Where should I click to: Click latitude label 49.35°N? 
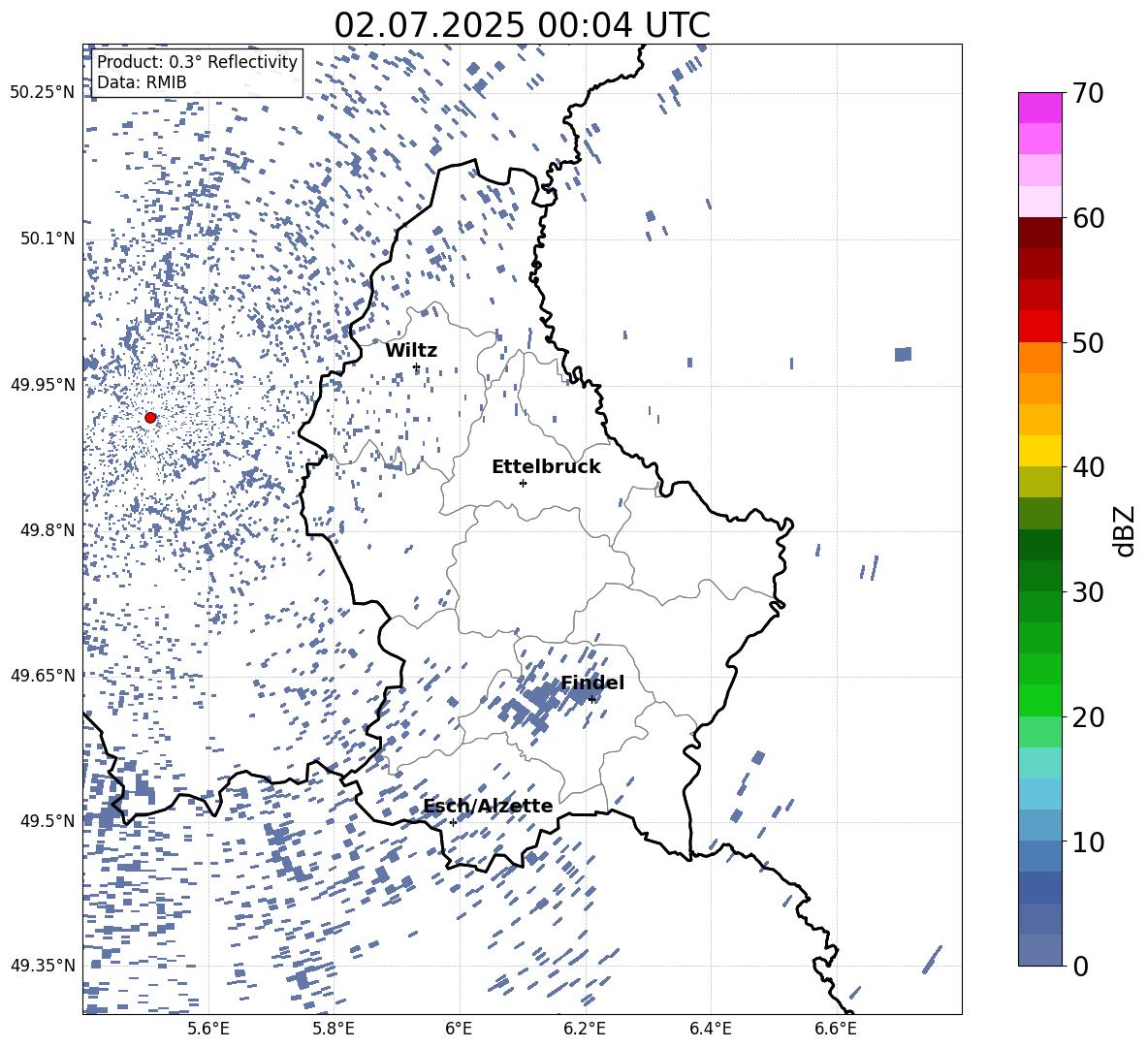[43, 966]
